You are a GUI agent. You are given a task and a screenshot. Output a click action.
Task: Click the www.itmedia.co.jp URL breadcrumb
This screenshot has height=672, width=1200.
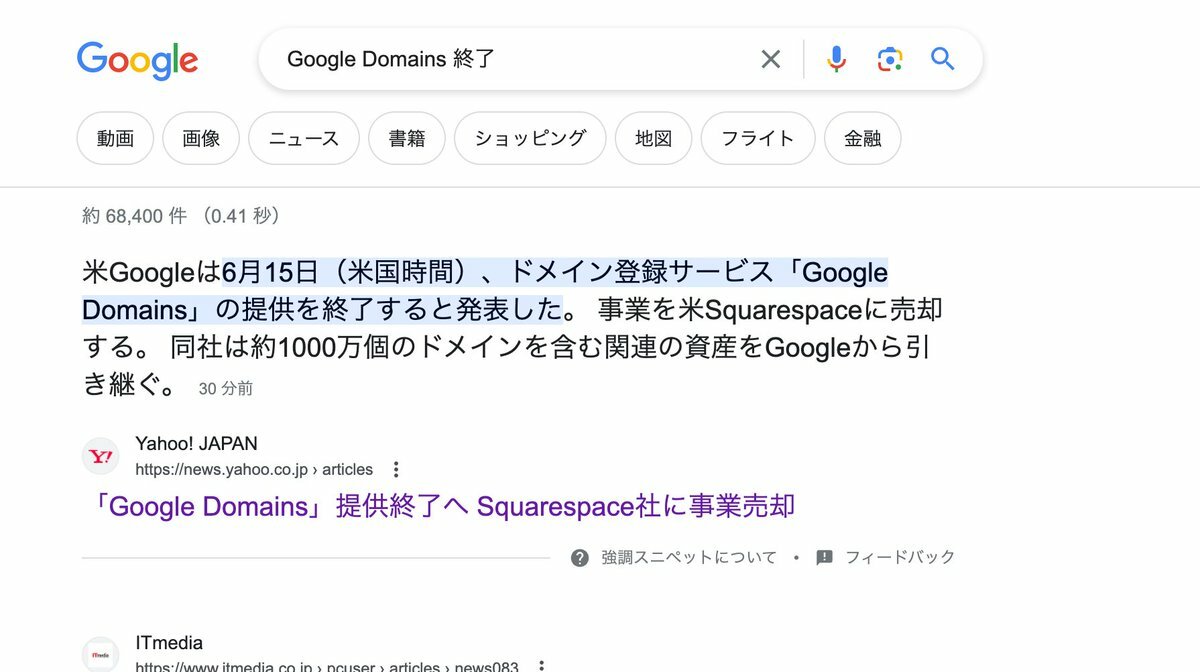(x=327, y=666)
